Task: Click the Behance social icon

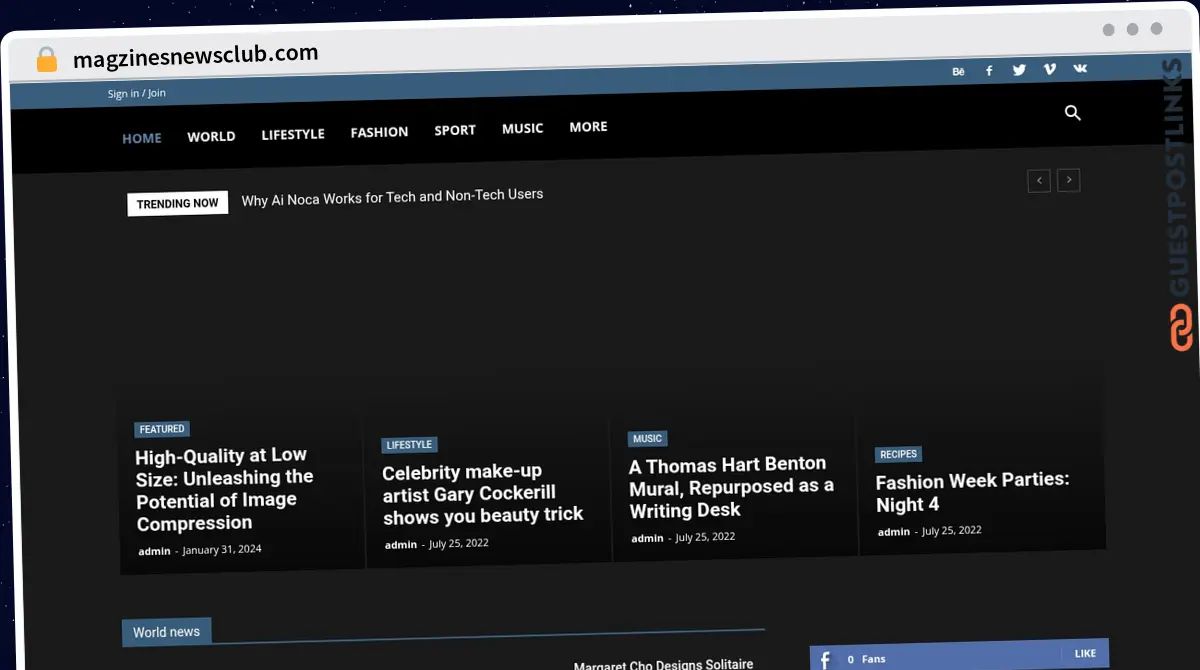Action: point(958,71)
